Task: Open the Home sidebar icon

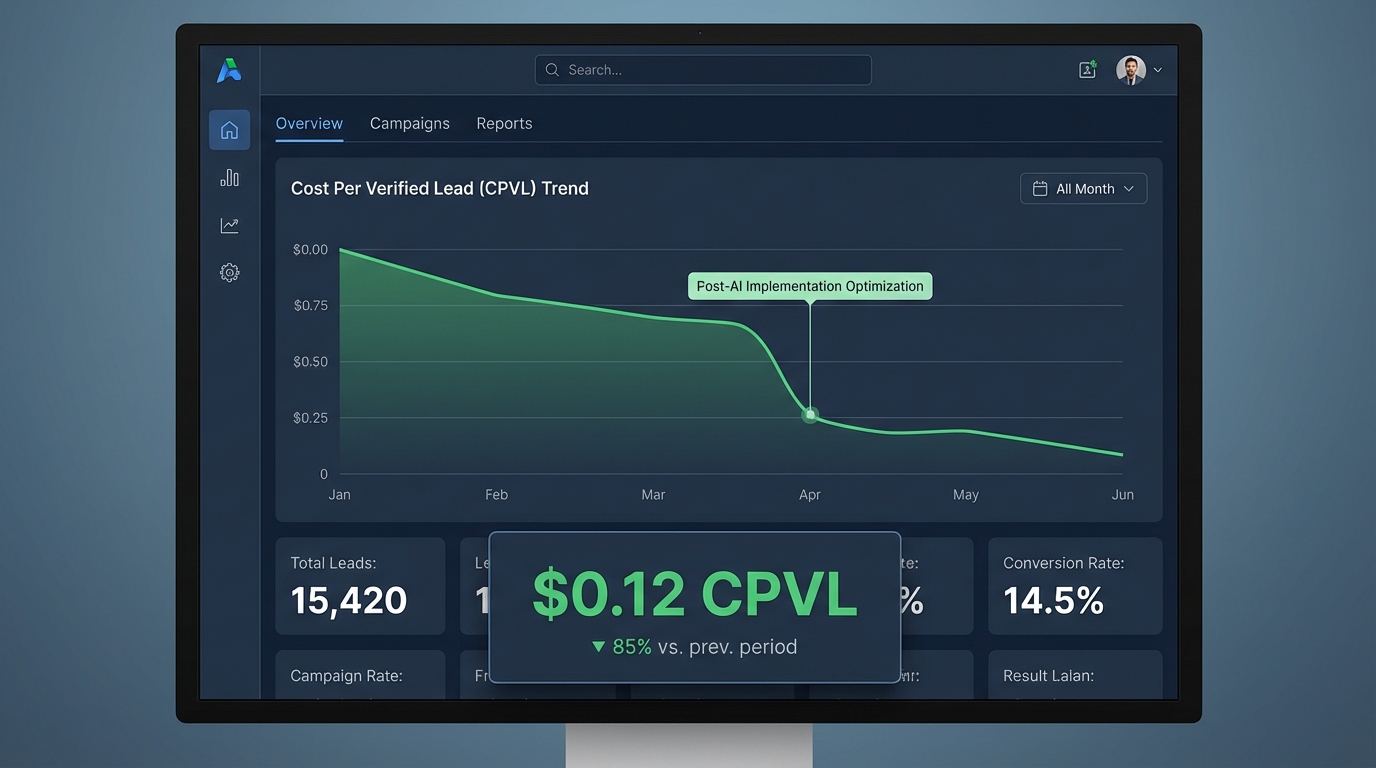Action: click(x=229, y=130)
